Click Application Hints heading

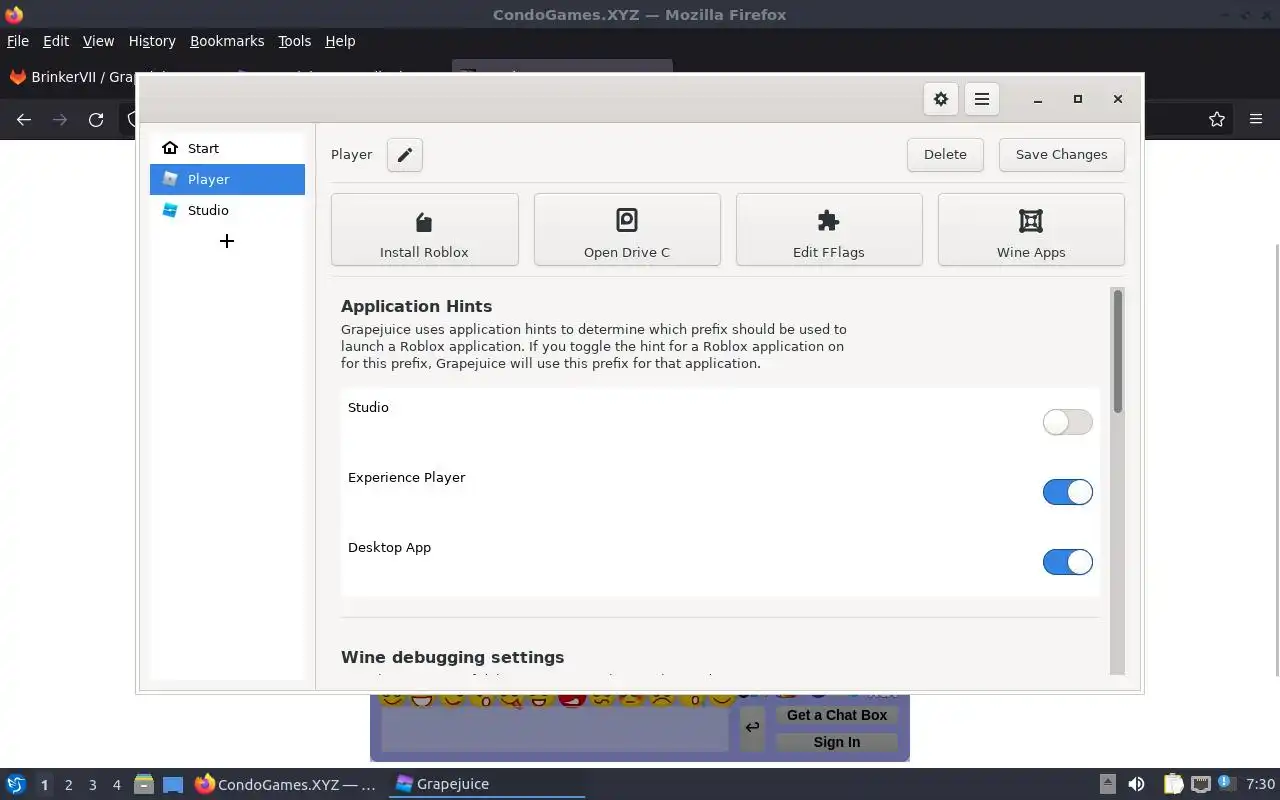click(416, 306)
